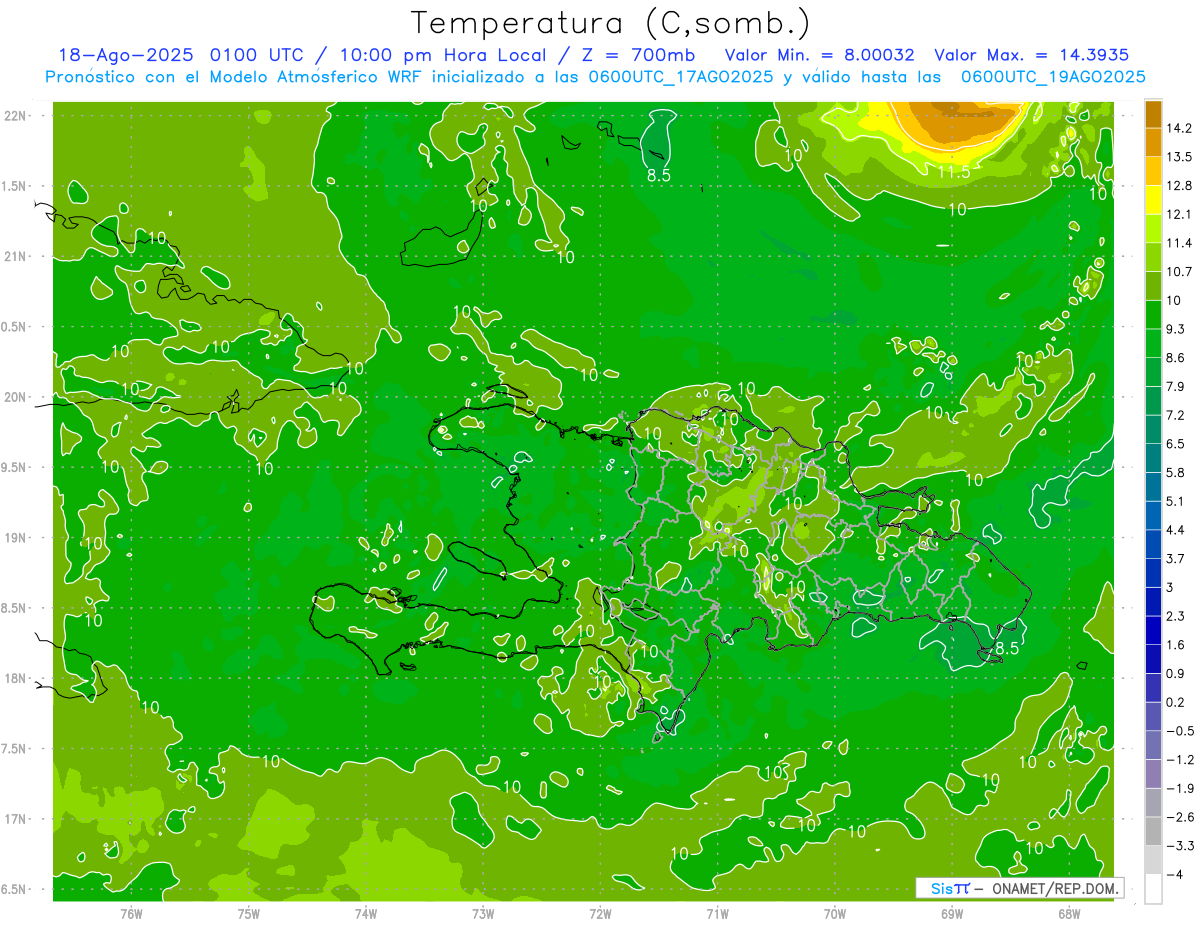Click the '18N' latitude label

pyautogui.click(x=16, y=678)
